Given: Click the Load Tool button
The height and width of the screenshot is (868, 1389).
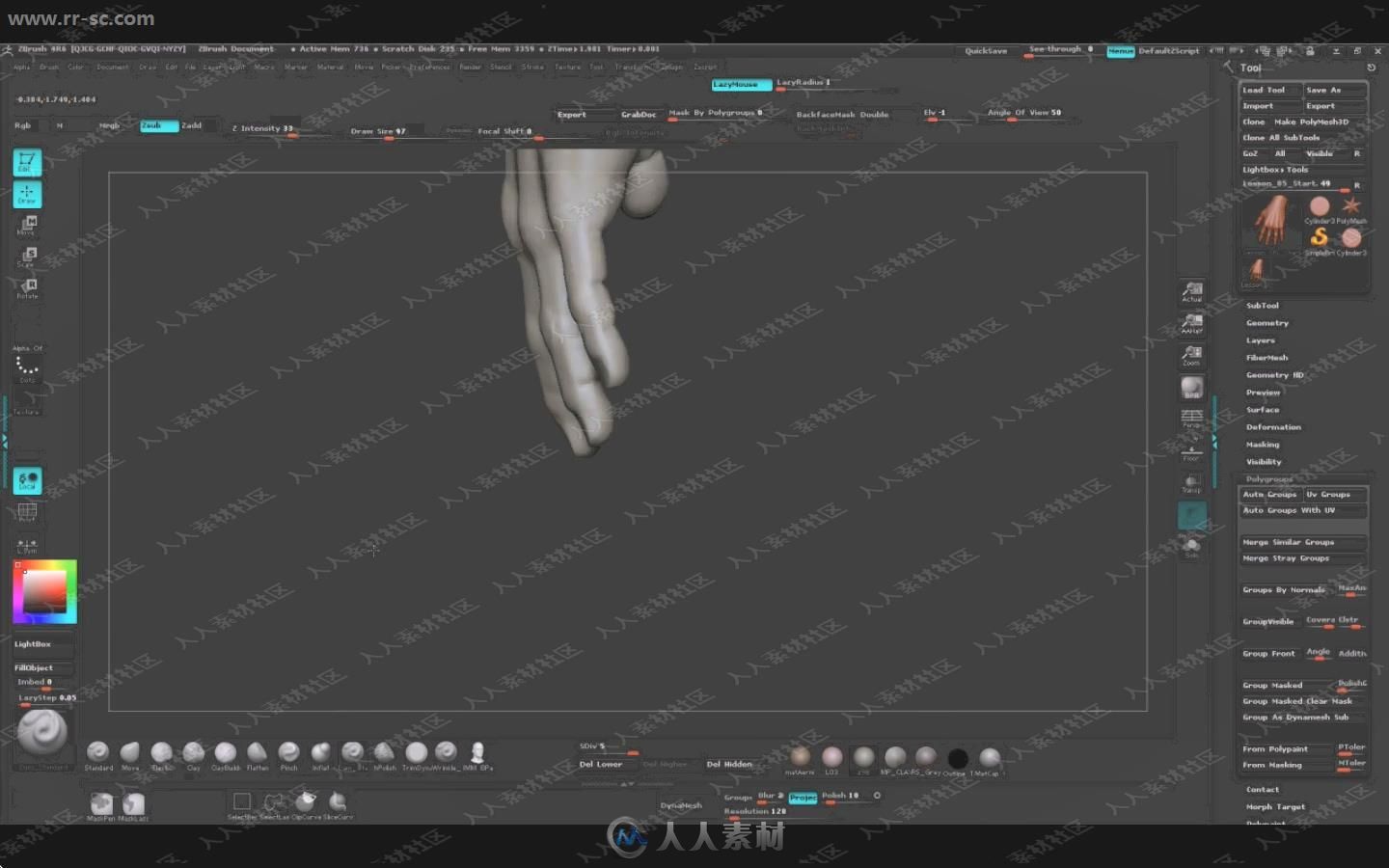Looking at the screenshot, I should (1269, 90).
